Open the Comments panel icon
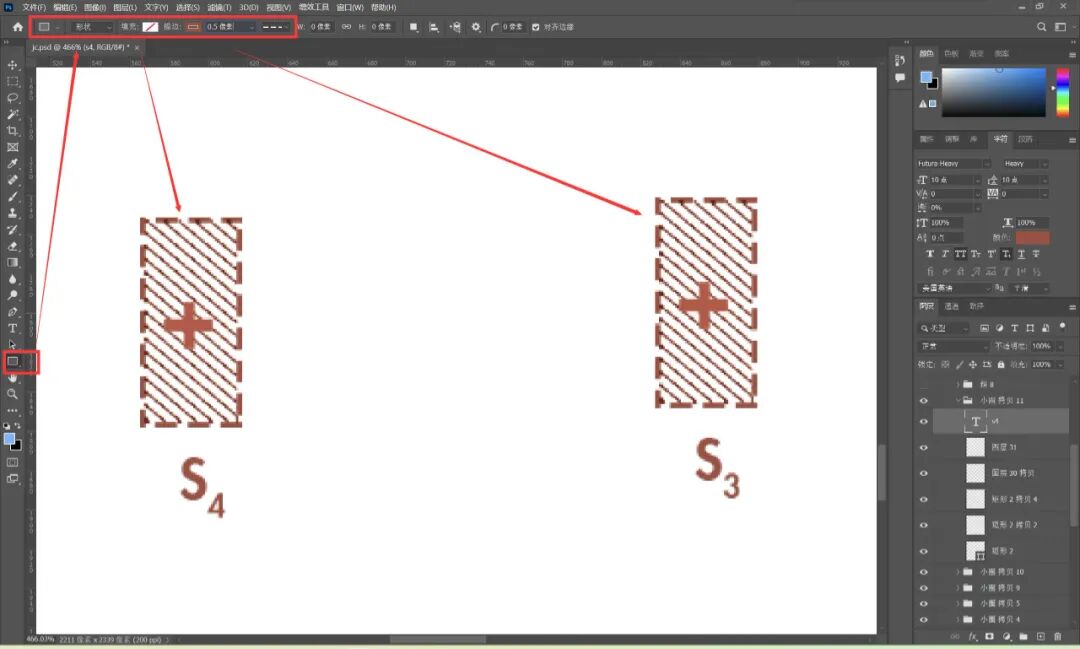Image resolution: width=1080 pixels, height=649 pixels. [900, 78]
